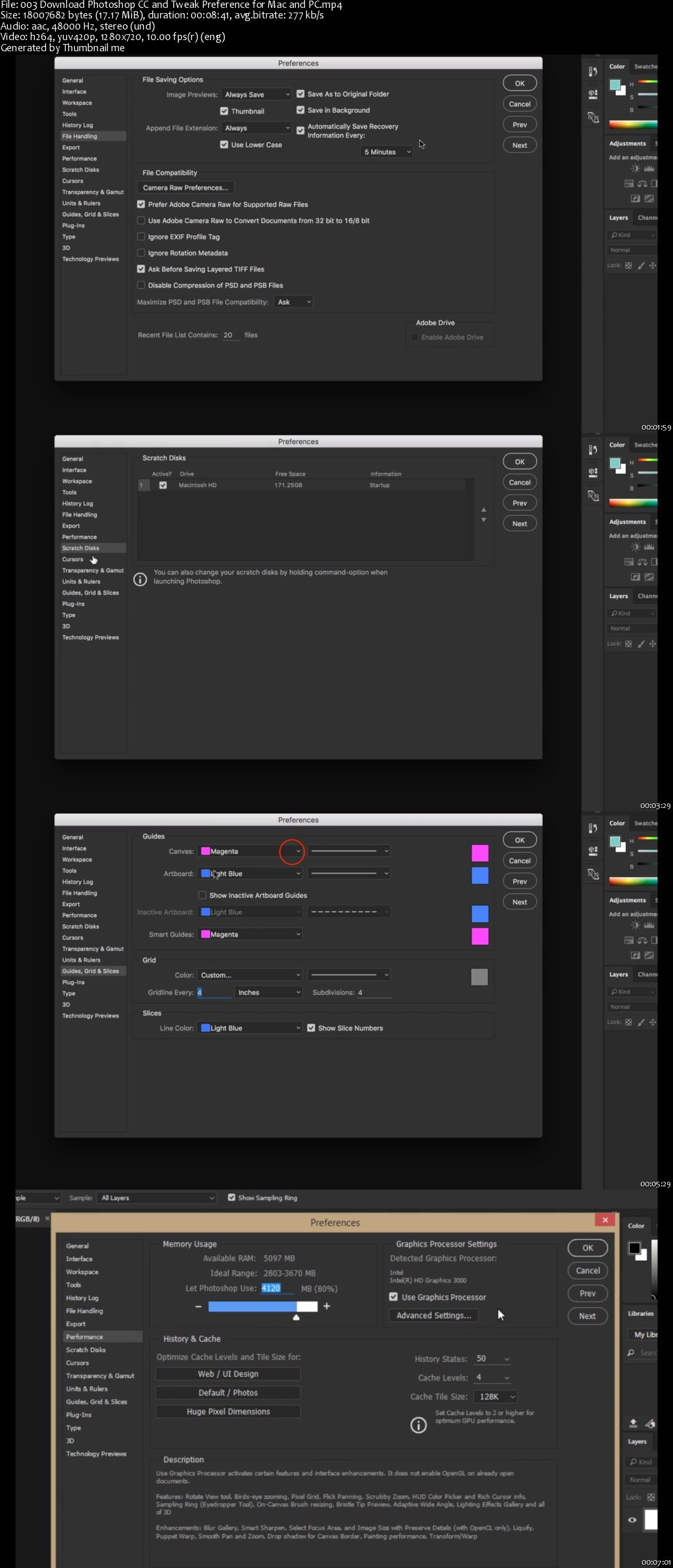Open Sample All Layers dropdown
The height and width of the screenshot is (1568, 673).
[157, 1198]
